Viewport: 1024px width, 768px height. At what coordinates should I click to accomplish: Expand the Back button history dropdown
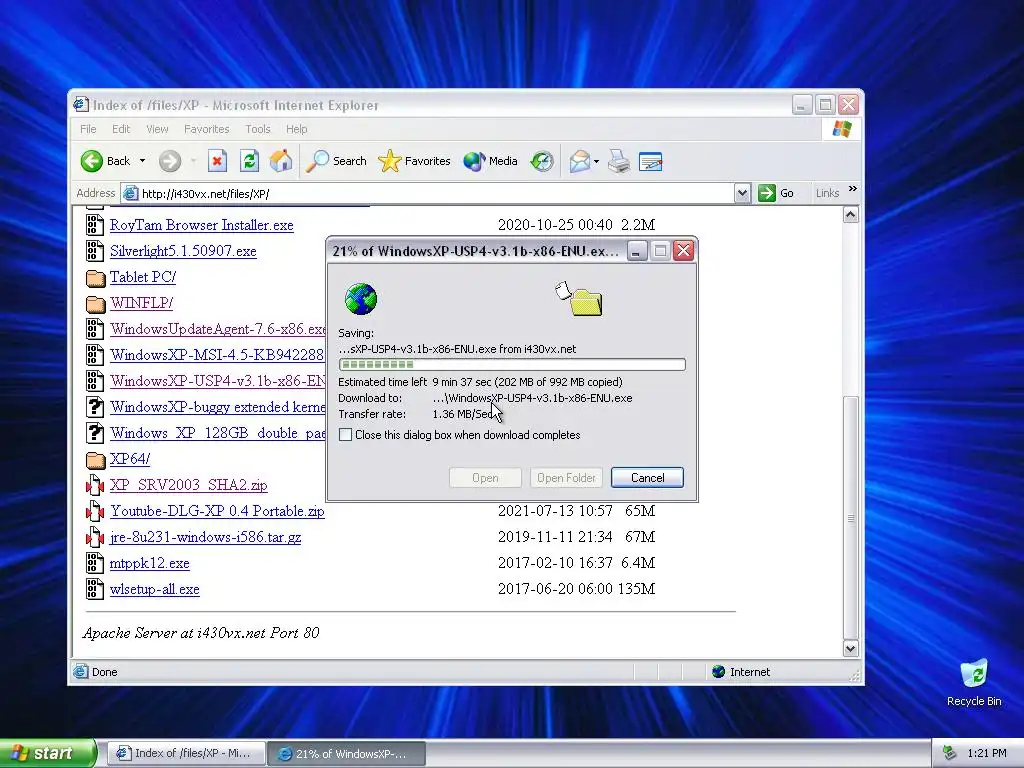pyautogui.click(x=142, y=161)
